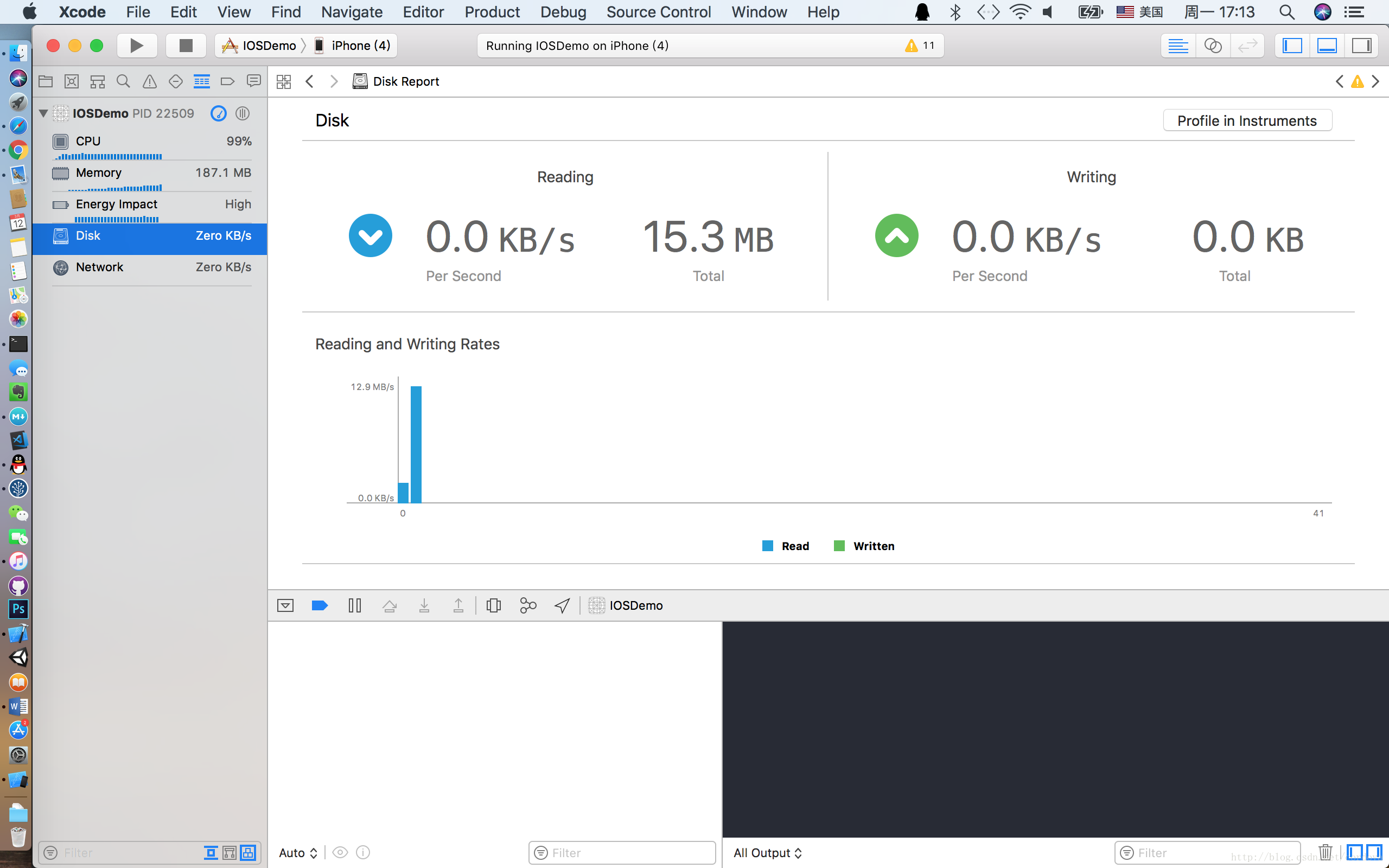Clear the console with trash icon

pyautogui.click(x=1326, y=852)
